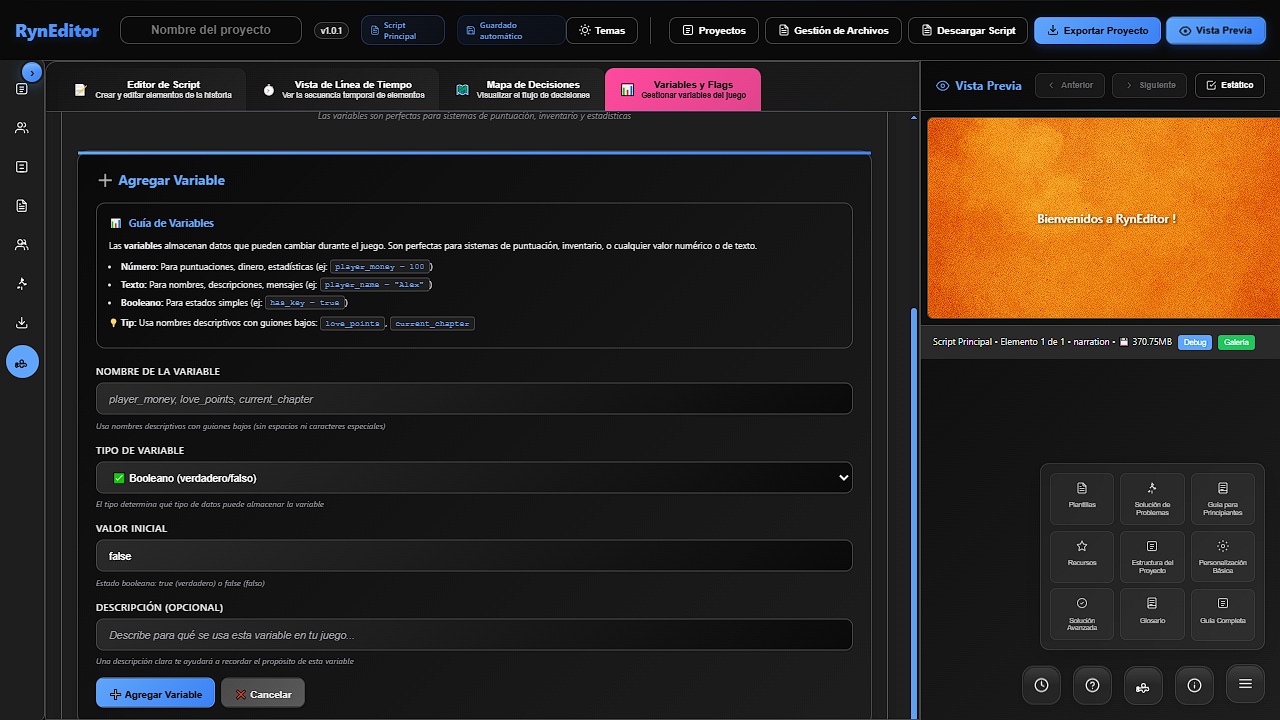Open the Estructura del Proyecto card
Image resolution: width=1280 pixels, height=720 pixels.
click(x=1152, y=556)
